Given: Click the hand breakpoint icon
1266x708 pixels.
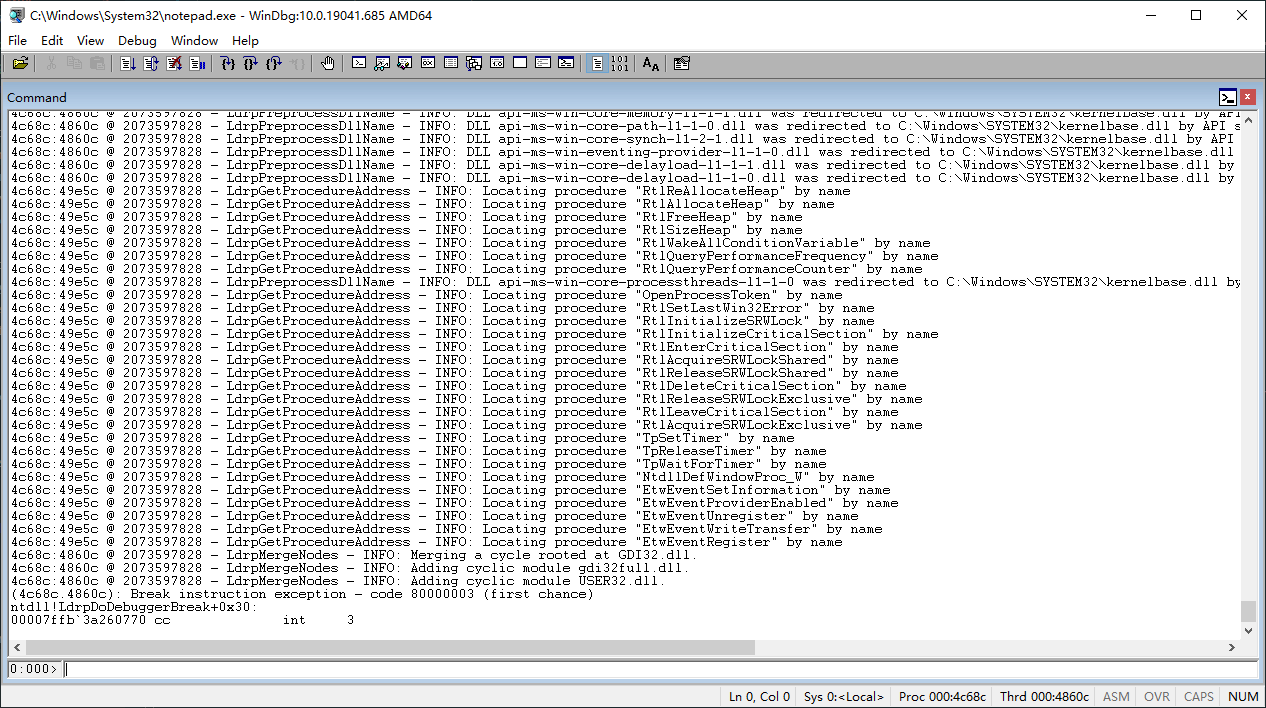Looking at the screenshot, I should point(328,63).
